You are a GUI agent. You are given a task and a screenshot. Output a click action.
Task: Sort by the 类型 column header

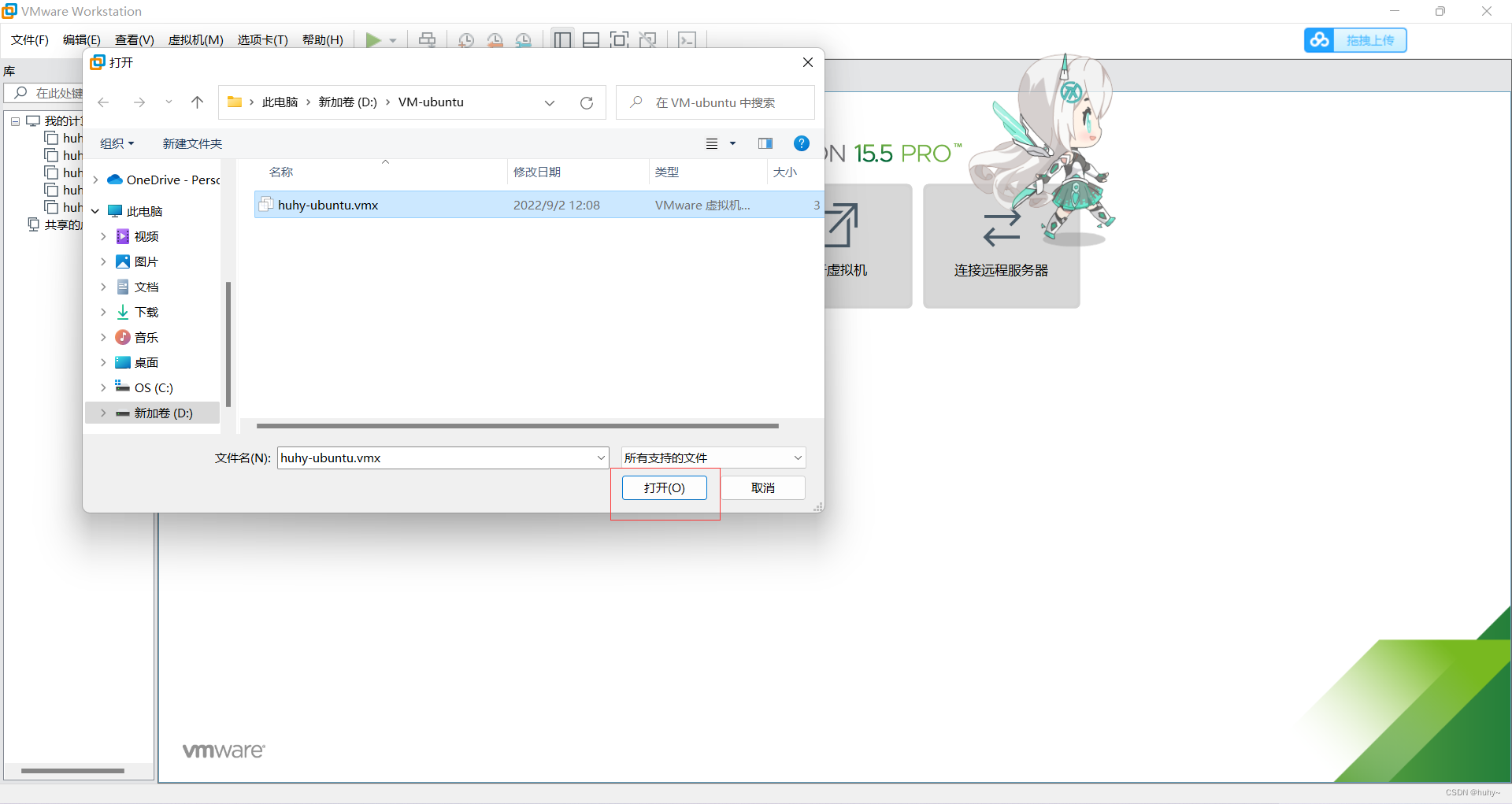click(667, 172)
